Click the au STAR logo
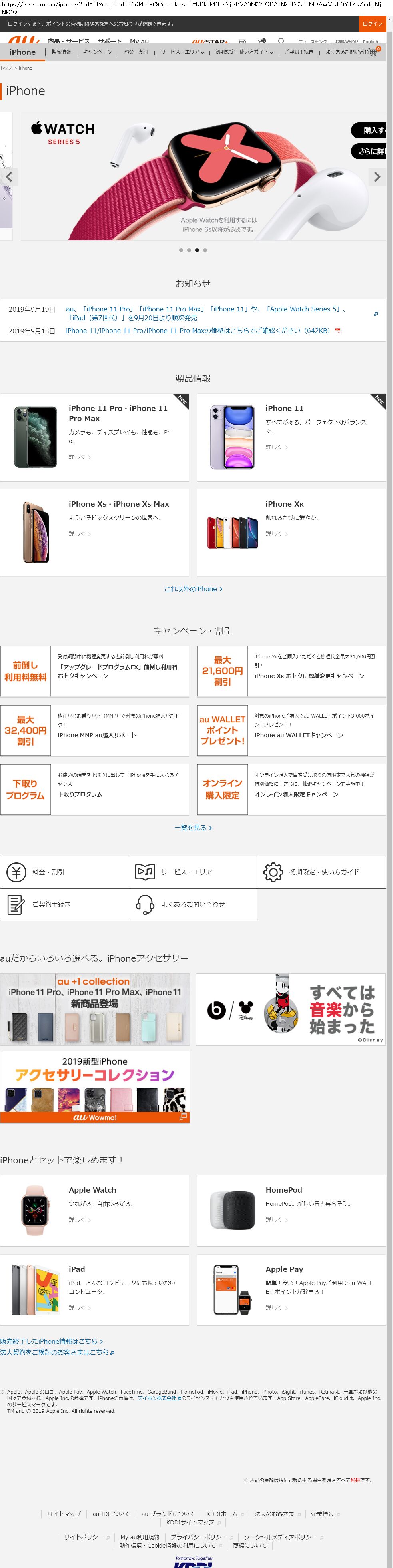 click(x=210, y=42)
